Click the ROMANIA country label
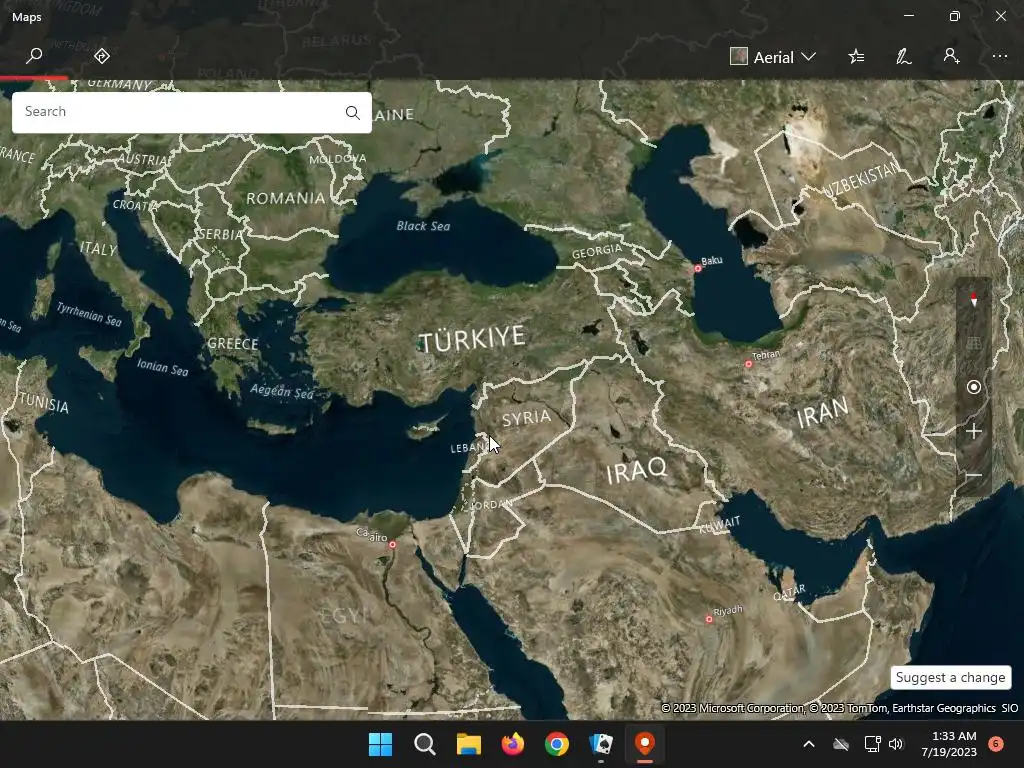The height and width of the screenshot is (768, 1024). 285,198
